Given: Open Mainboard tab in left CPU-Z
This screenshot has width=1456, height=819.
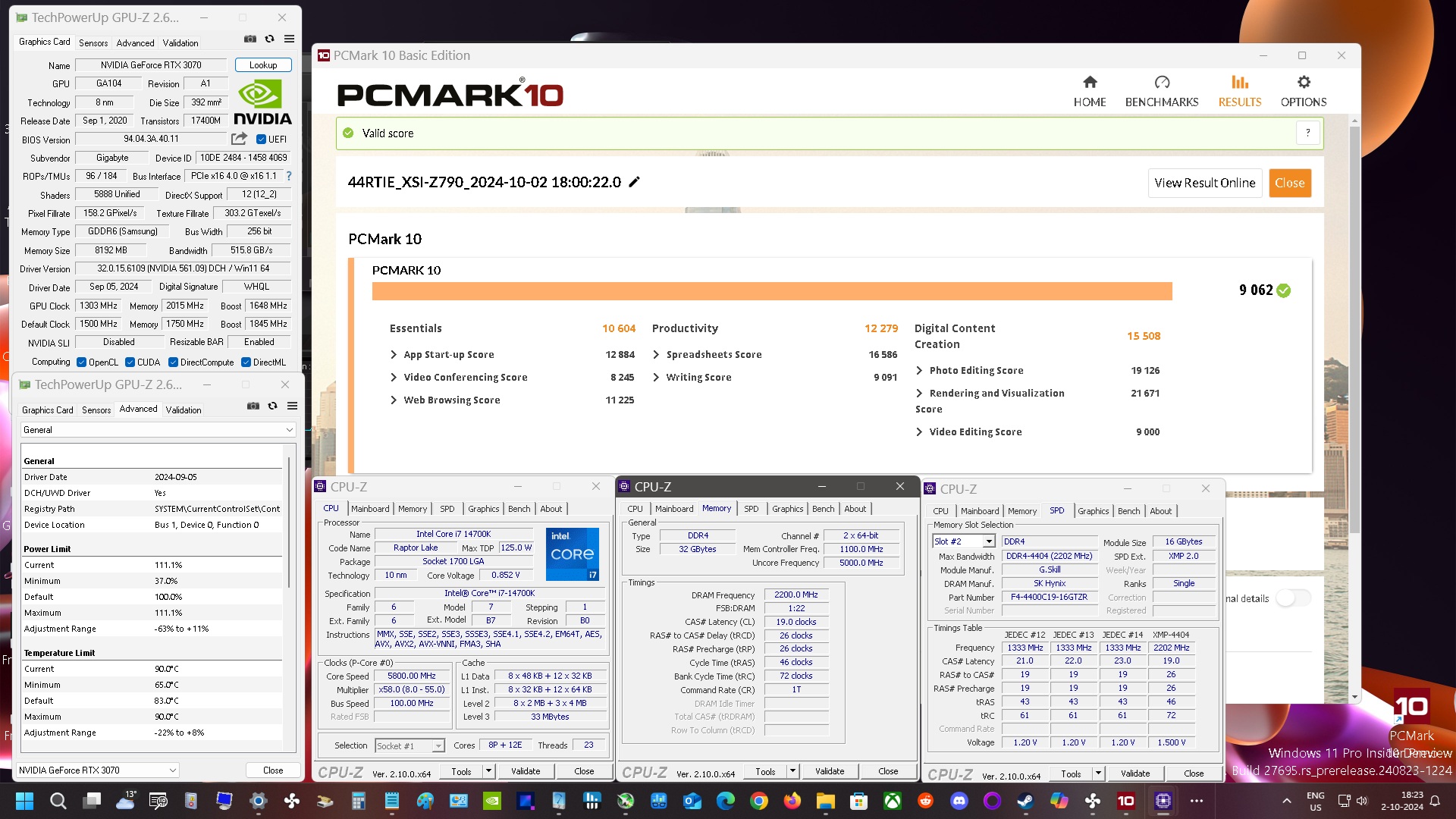Looking at the screenshot, I should 370,509.
